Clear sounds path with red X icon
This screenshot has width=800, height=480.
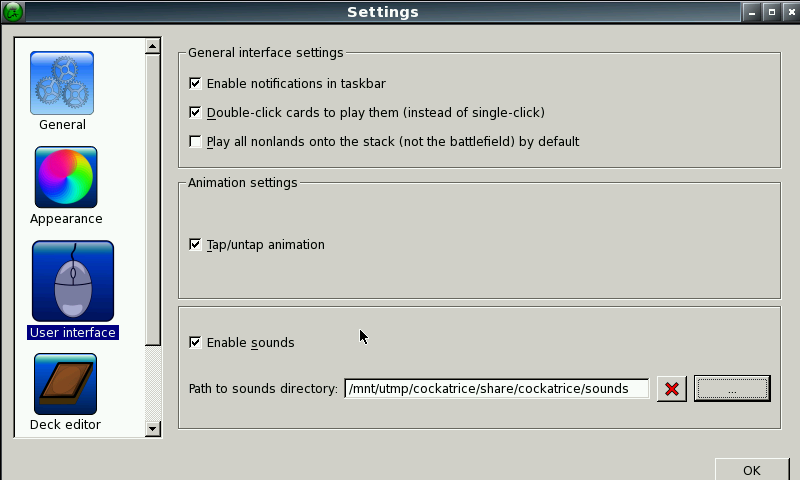click(x=672, y=389)
